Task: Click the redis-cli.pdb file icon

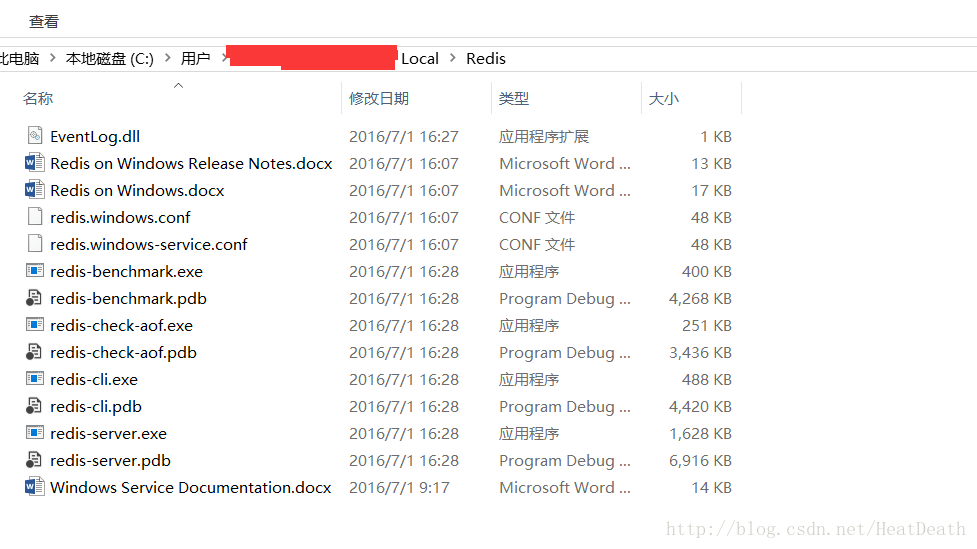Action: 34,406
